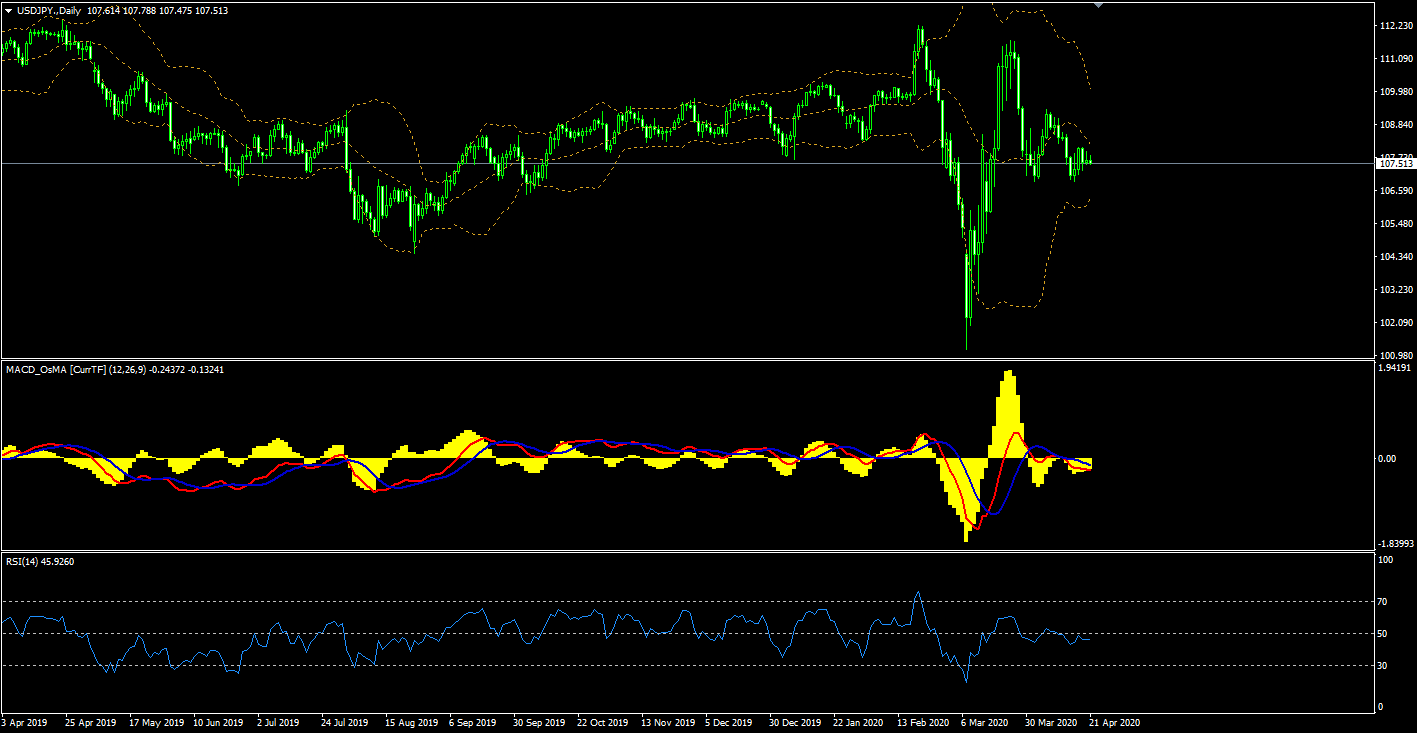This screenshot has height=733, width=1417.
Task: Click the 17 May 2019 date label
Action: coord(159,722)
